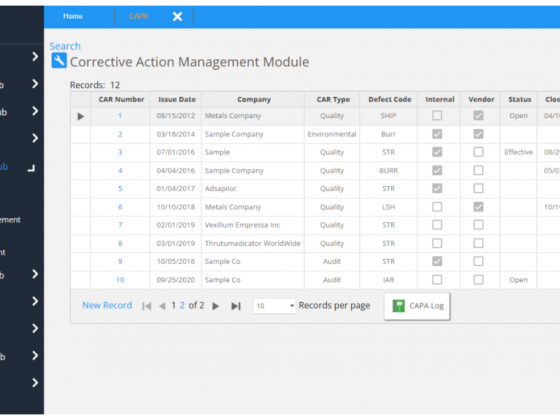560x420 pixels.
Task: Switch to the CAPA tab
Action: [x=139, y=16]
